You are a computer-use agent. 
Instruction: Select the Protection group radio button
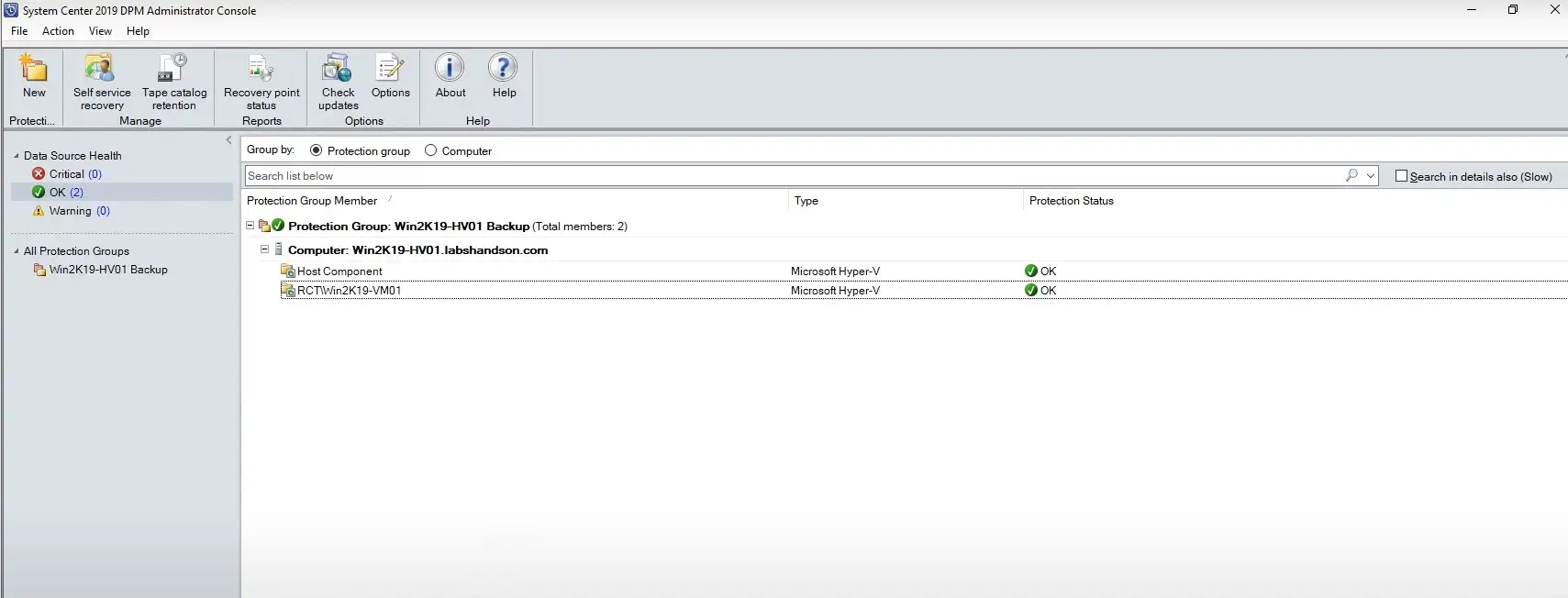click(316, 150)
